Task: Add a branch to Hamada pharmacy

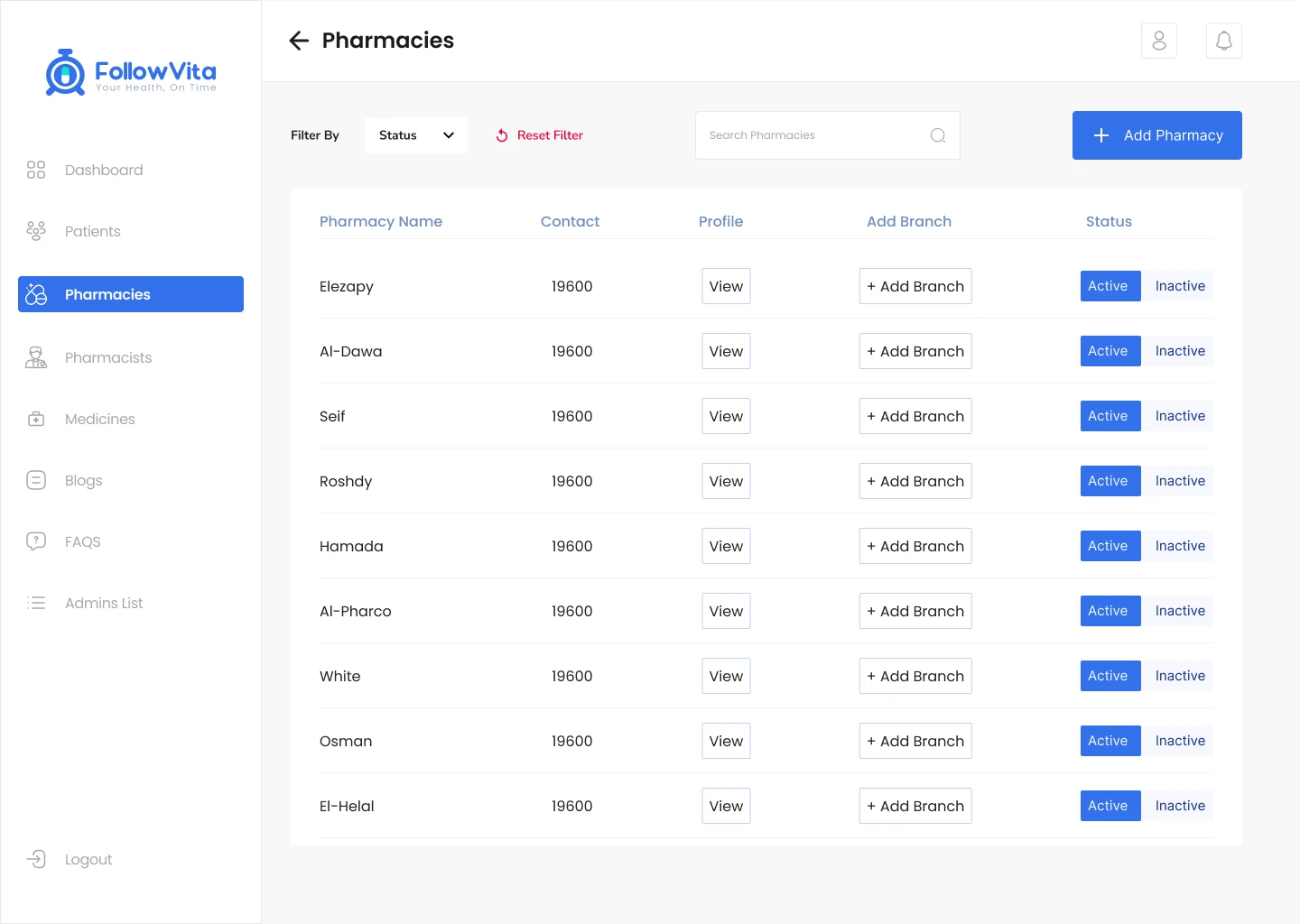Action: pyautogui.click(x=915, y=546)
